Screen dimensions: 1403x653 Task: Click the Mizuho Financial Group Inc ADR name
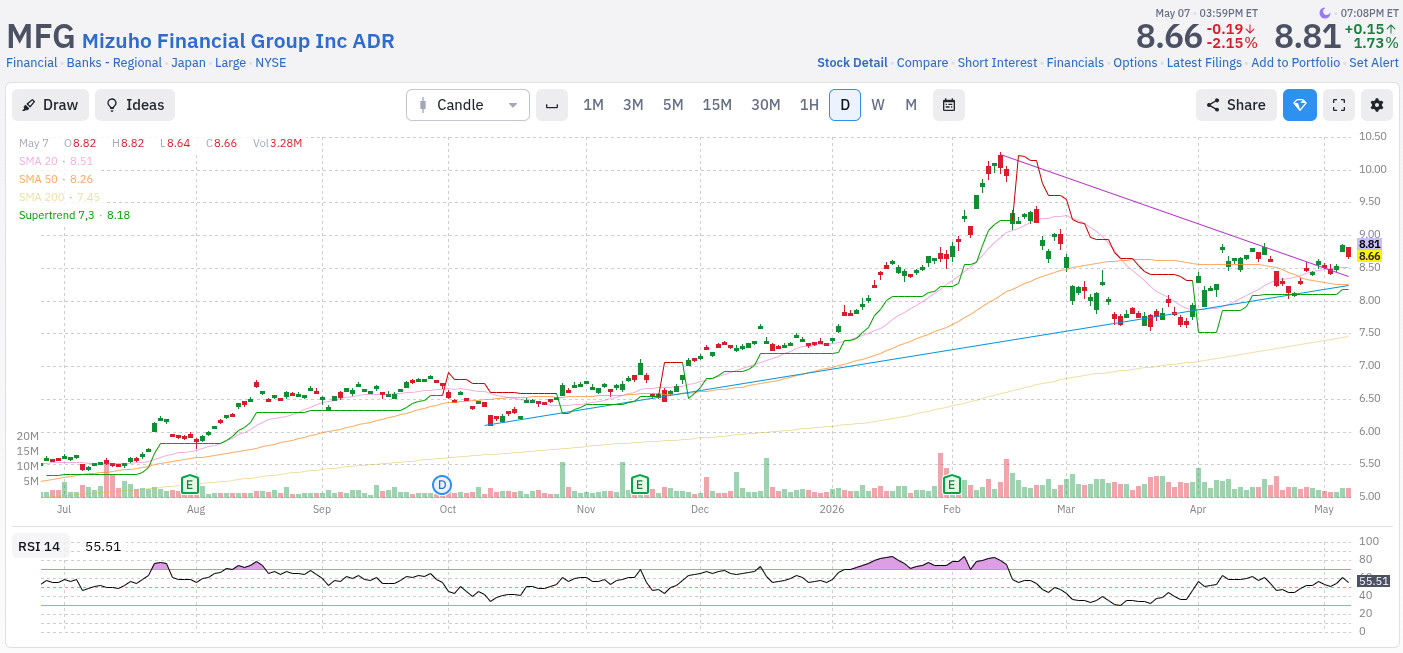click(238, 41)
